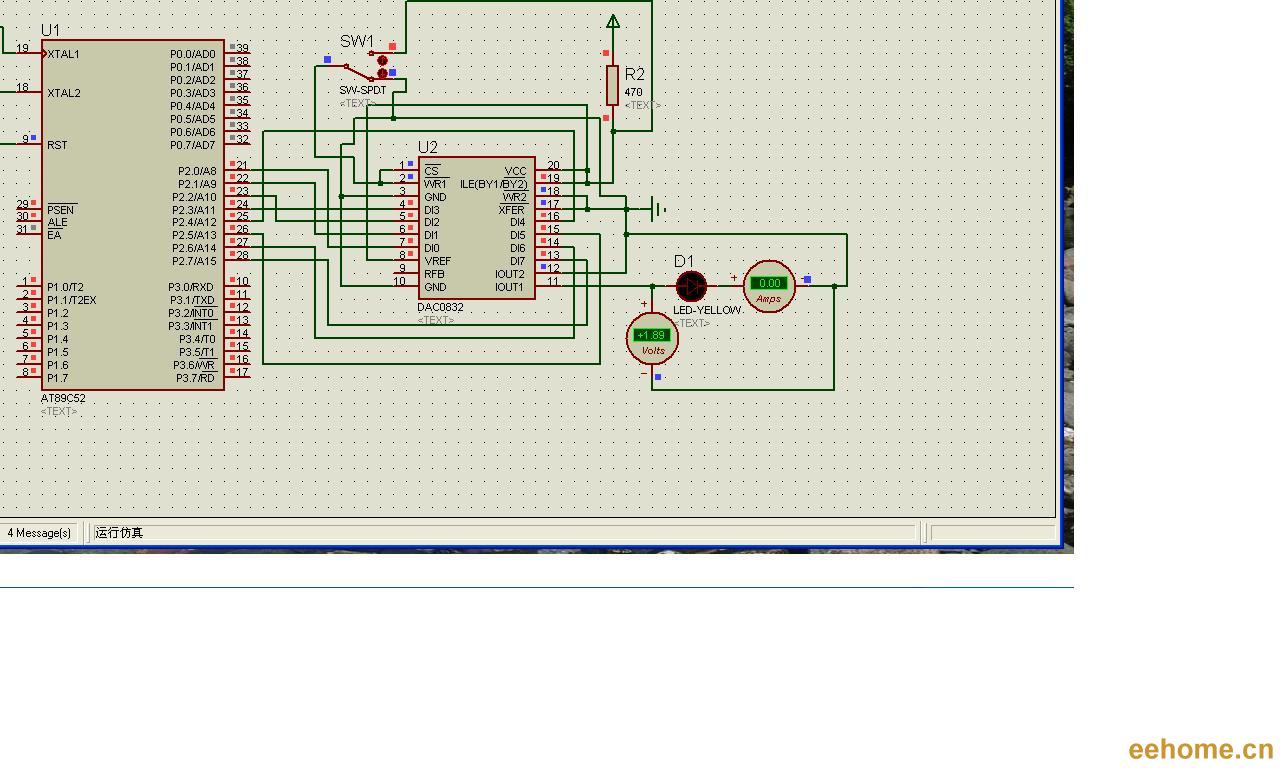The height and width of the screenshot is (768, 1280).
Task: Click the SW1 reference label
Action: click(357, 41)
